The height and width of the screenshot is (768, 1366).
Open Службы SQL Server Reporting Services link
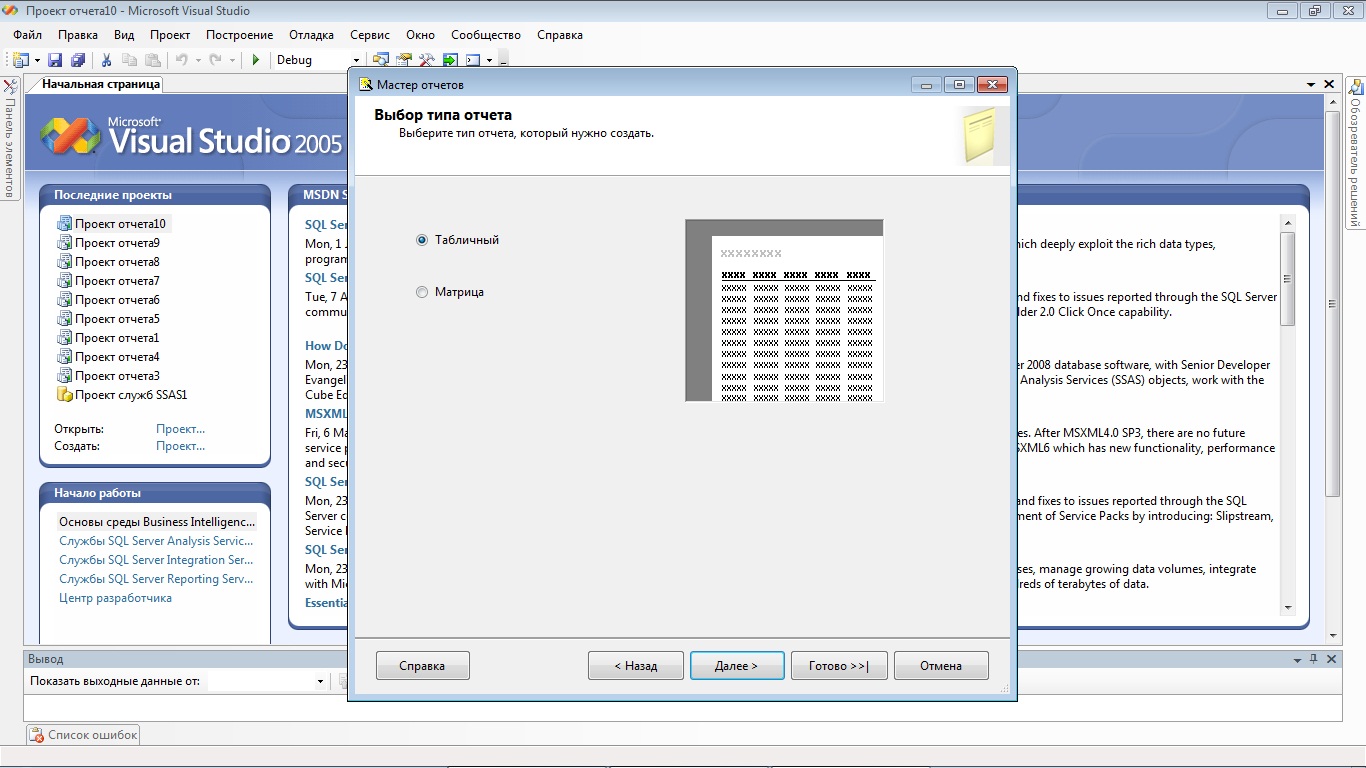(x=156, y=579)
